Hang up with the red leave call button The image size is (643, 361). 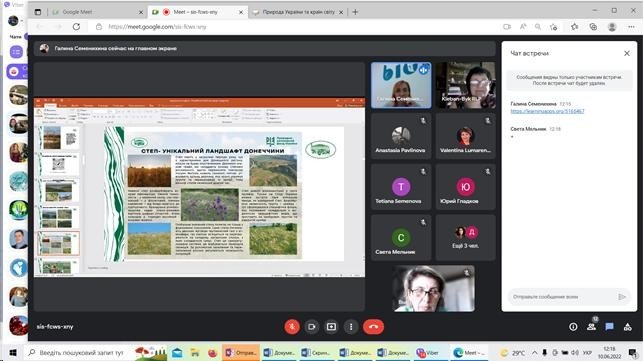[x=373, y=327]
